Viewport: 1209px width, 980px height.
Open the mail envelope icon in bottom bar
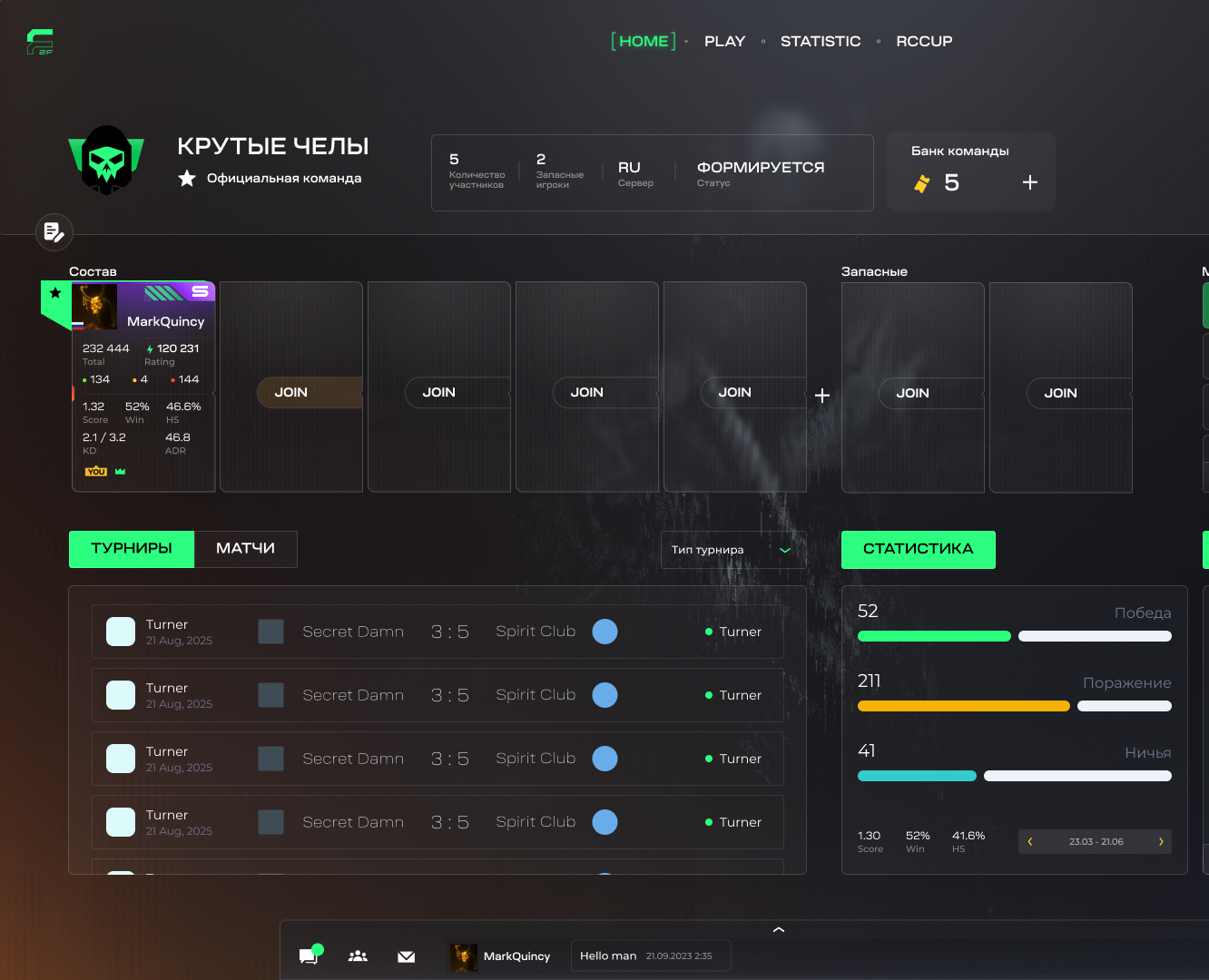pos(407,956)
